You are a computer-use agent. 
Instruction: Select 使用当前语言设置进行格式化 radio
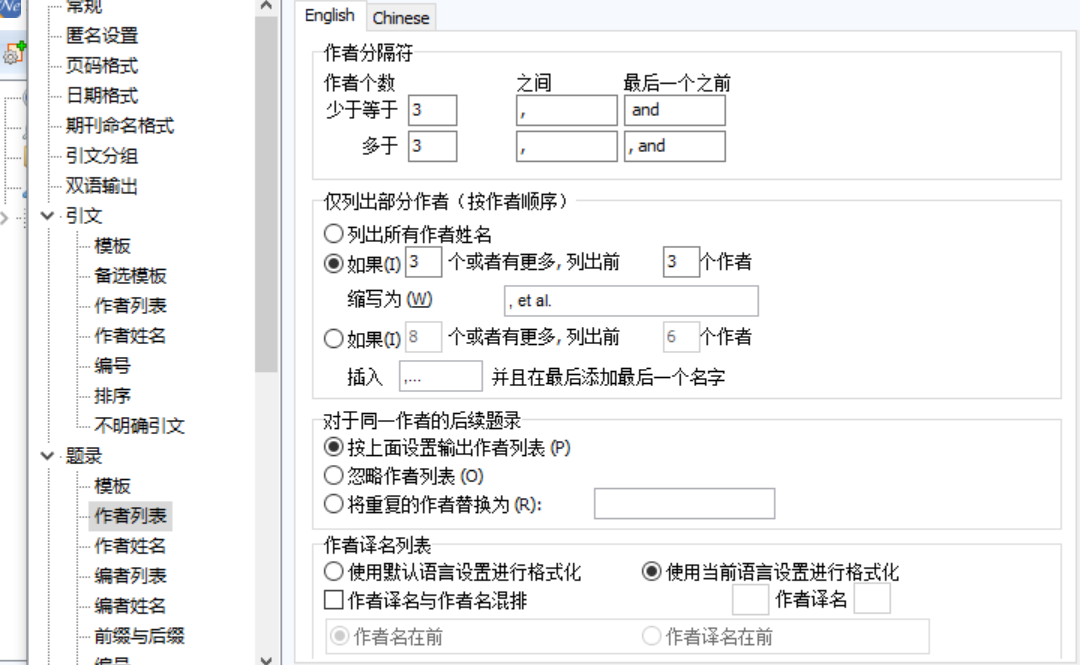pyautogui.click(x=651, y=571)
